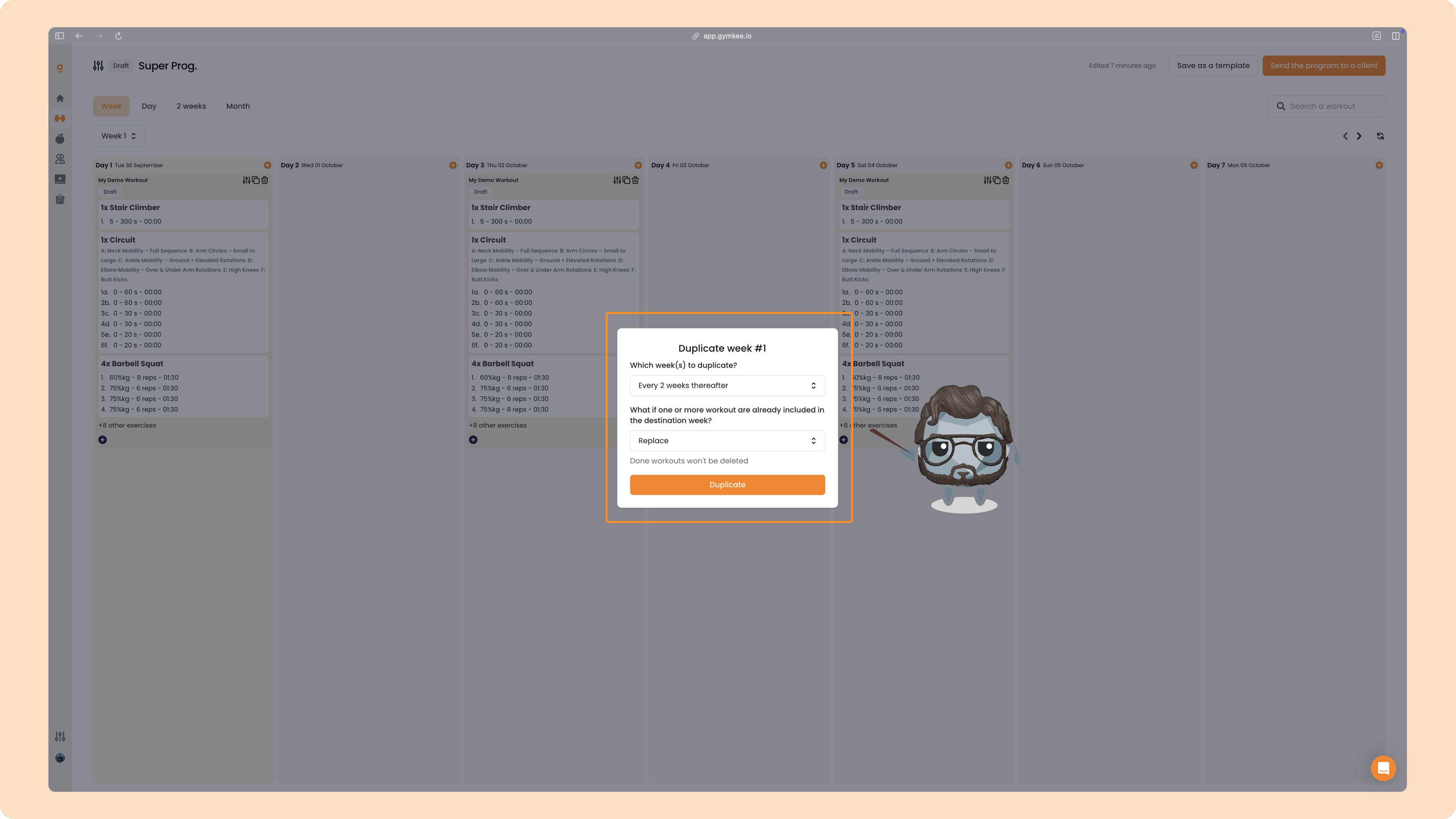This screenshot has width=1456, height=819.
Task: Switch to the Month view tab
Action: [x=238, y=106]
